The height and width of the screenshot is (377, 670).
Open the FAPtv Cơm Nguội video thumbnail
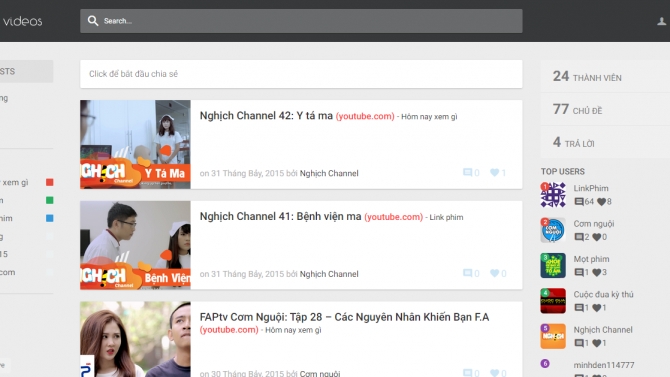[x=135, y=339]
